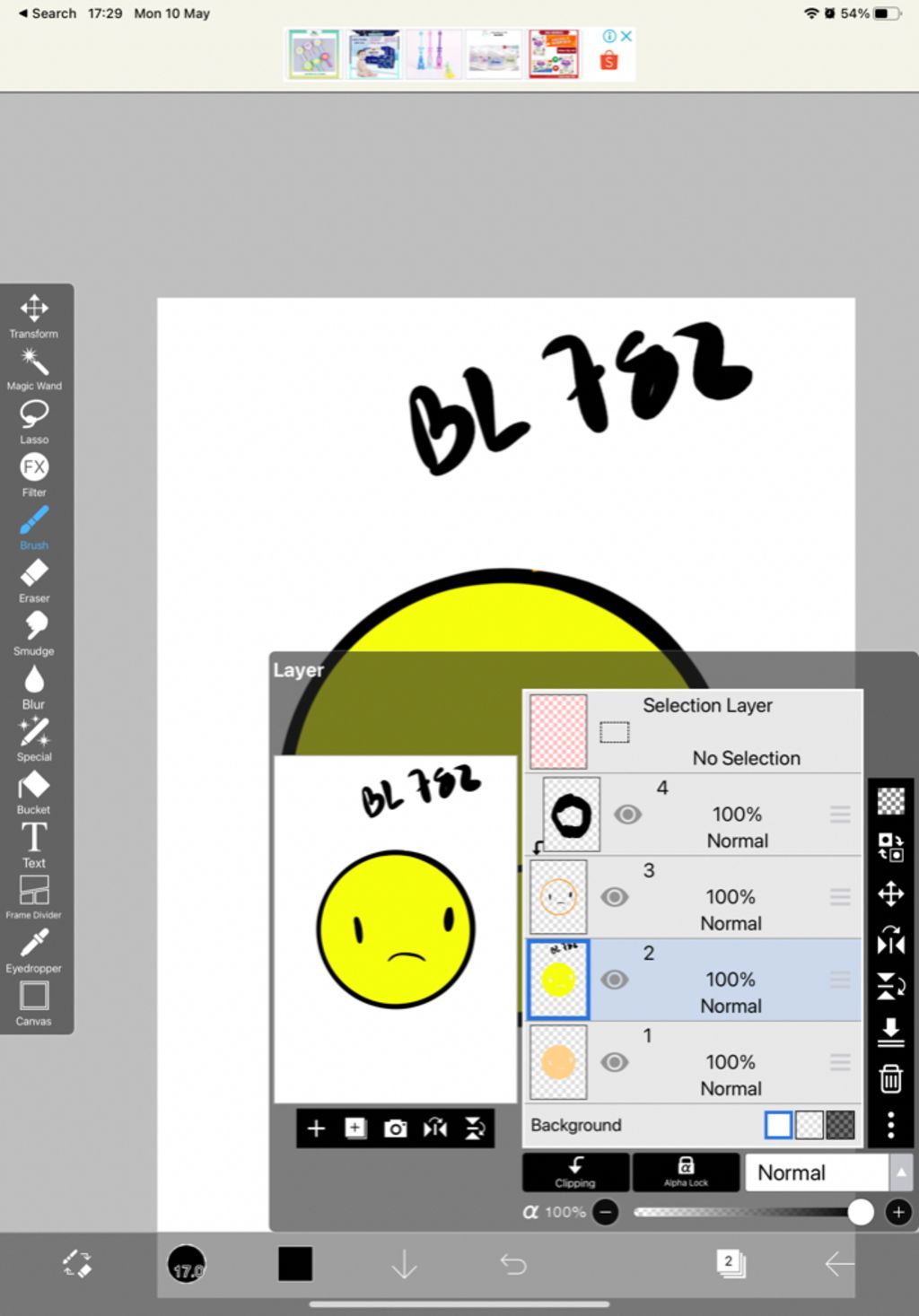Tap the "No Selection" text

pyautogui.click(x=746, y=758)
